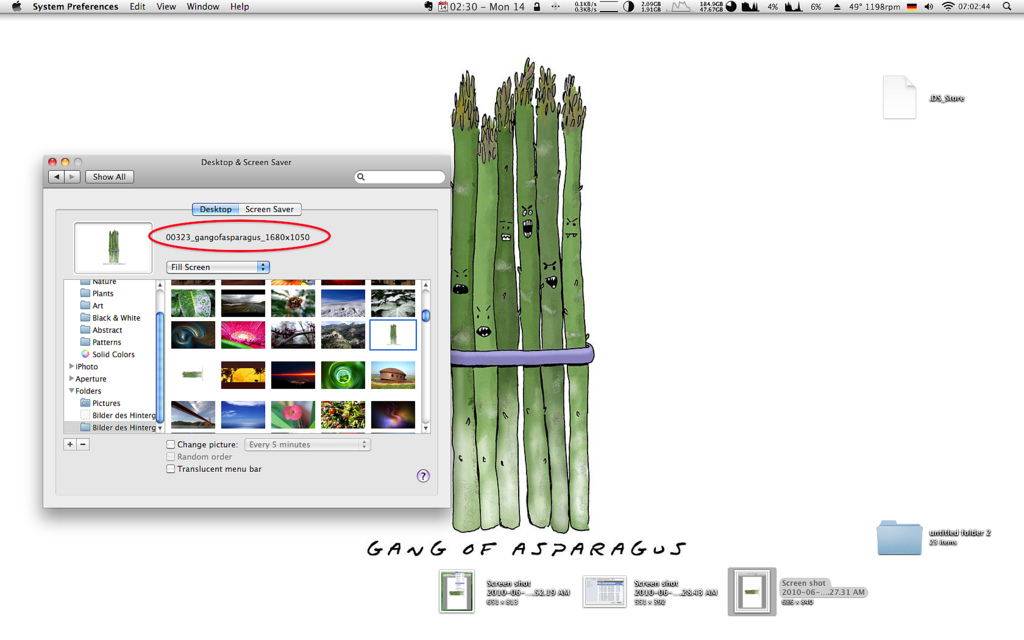Click the current wallpaper preview well
The image size is (1024, 640).
click(113, 248)
